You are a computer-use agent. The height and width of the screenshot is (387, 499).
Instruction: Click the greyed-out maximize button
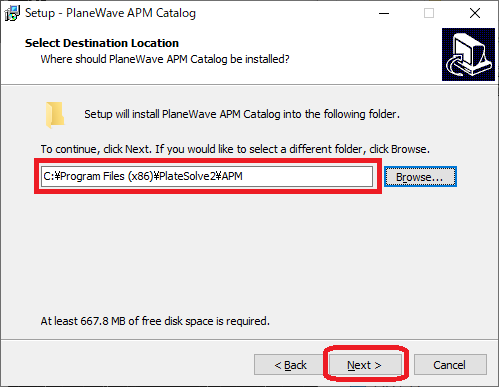click(x=429, y=13)
